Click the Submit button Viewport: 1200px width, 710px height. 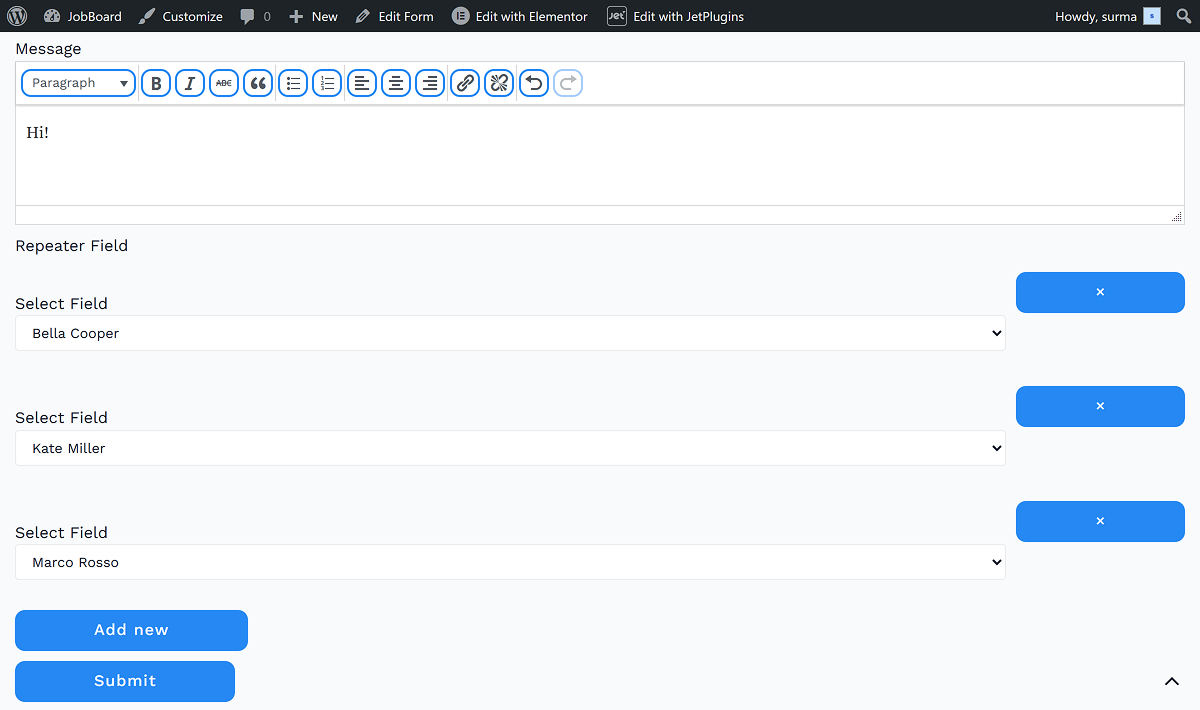tap(125, 681)
